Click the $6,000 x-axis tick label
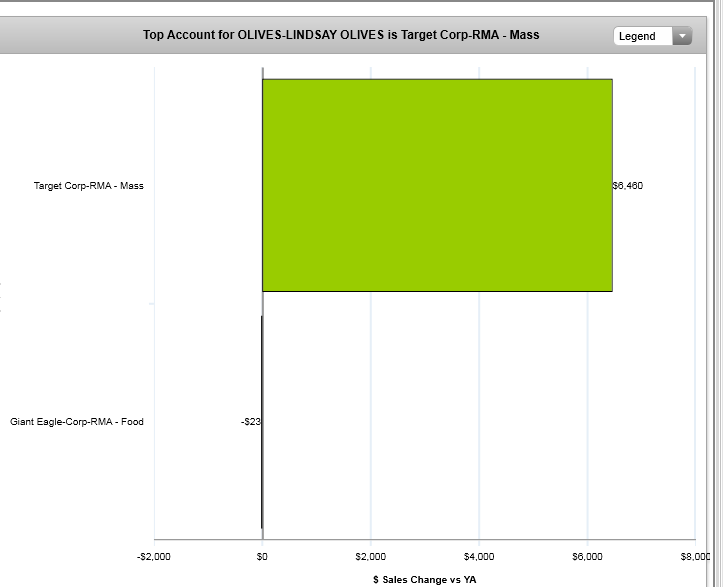Screen dimensions: 723x587 587,556
